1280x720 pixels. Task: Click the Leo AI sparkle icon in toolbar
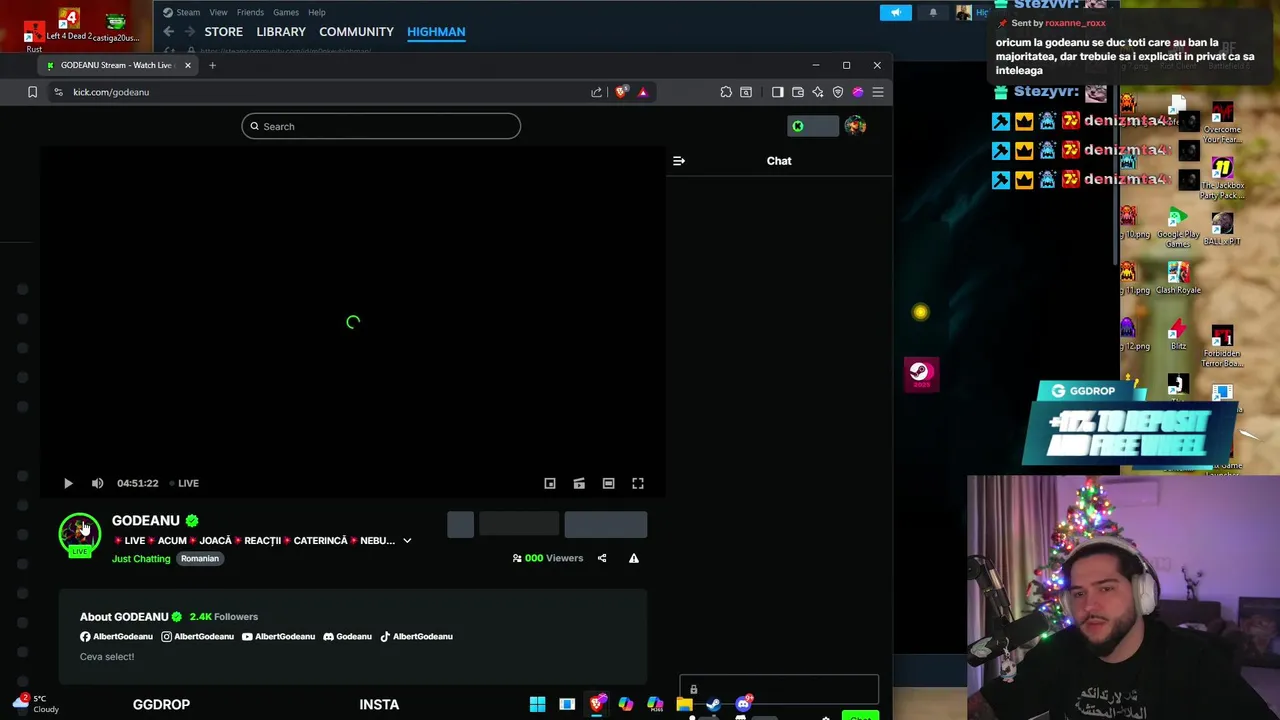click(x=818, y=92)
